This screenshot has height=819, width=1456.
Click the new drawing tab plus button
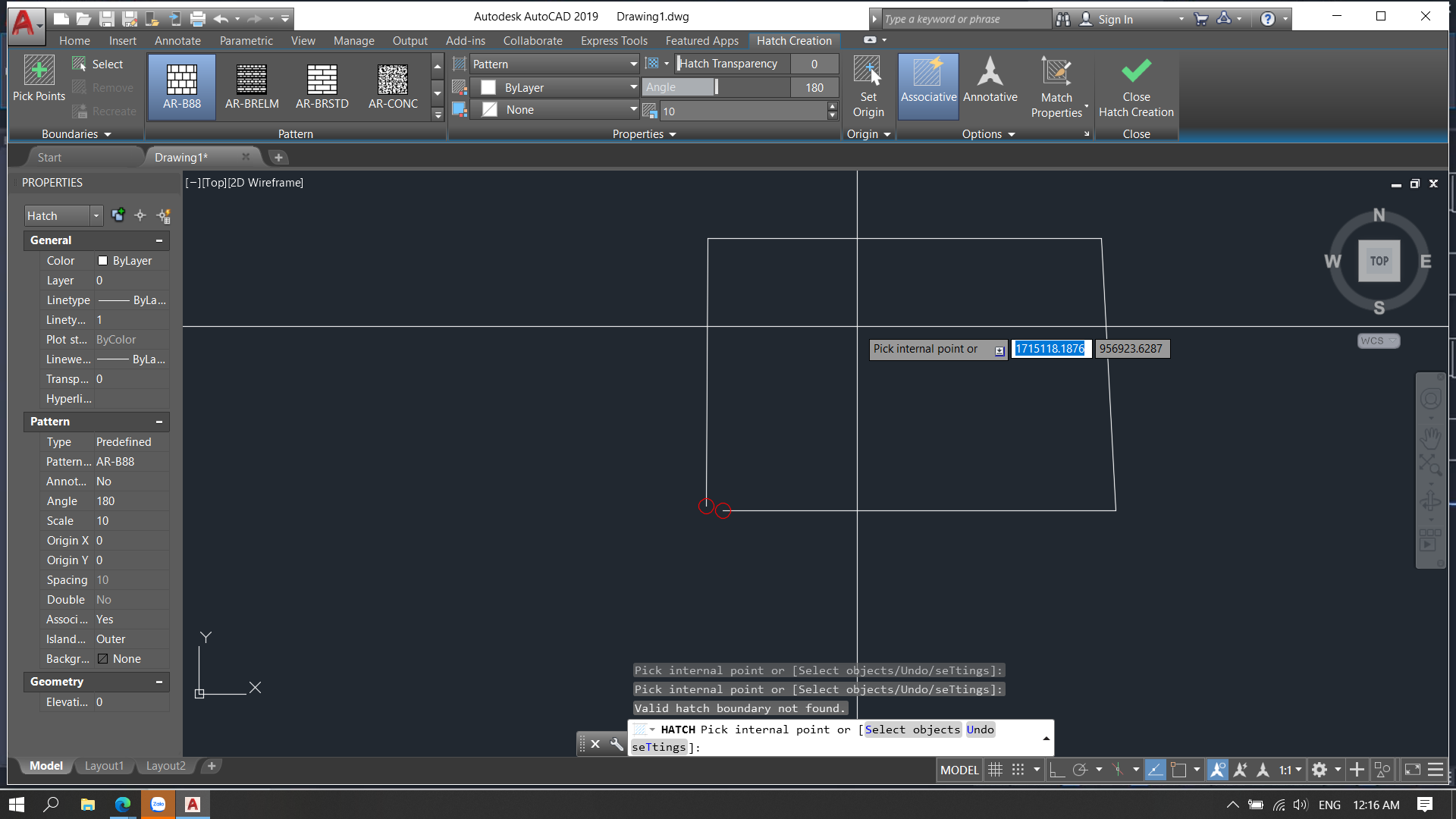278,158
